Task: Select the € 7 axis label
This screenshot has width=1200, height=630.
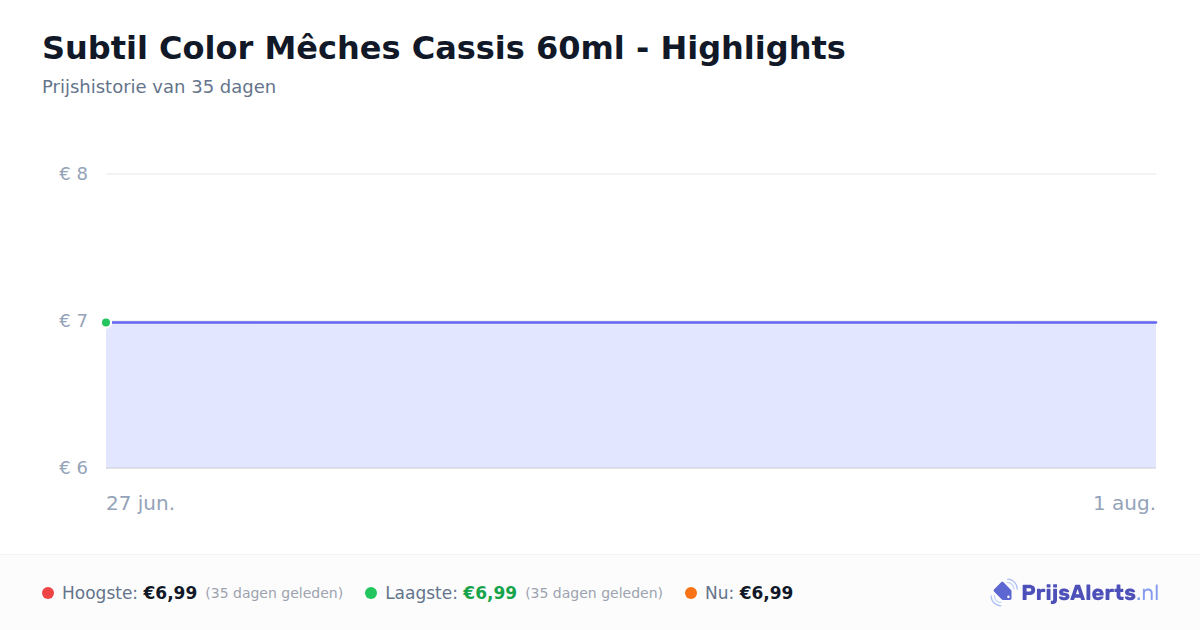Action: [x=74, y=321]
